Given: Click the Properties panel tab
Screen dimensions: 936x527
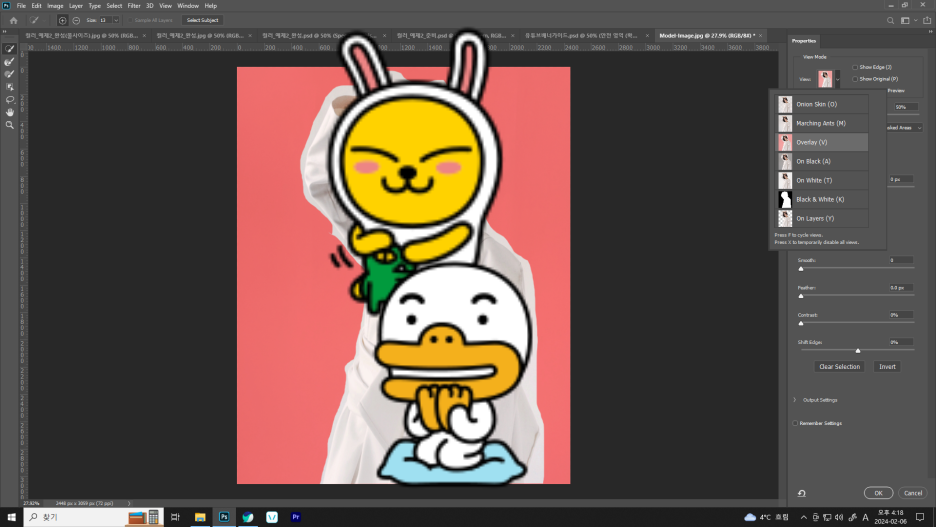Looking at the screenshot, I should (x=803, y=41).
